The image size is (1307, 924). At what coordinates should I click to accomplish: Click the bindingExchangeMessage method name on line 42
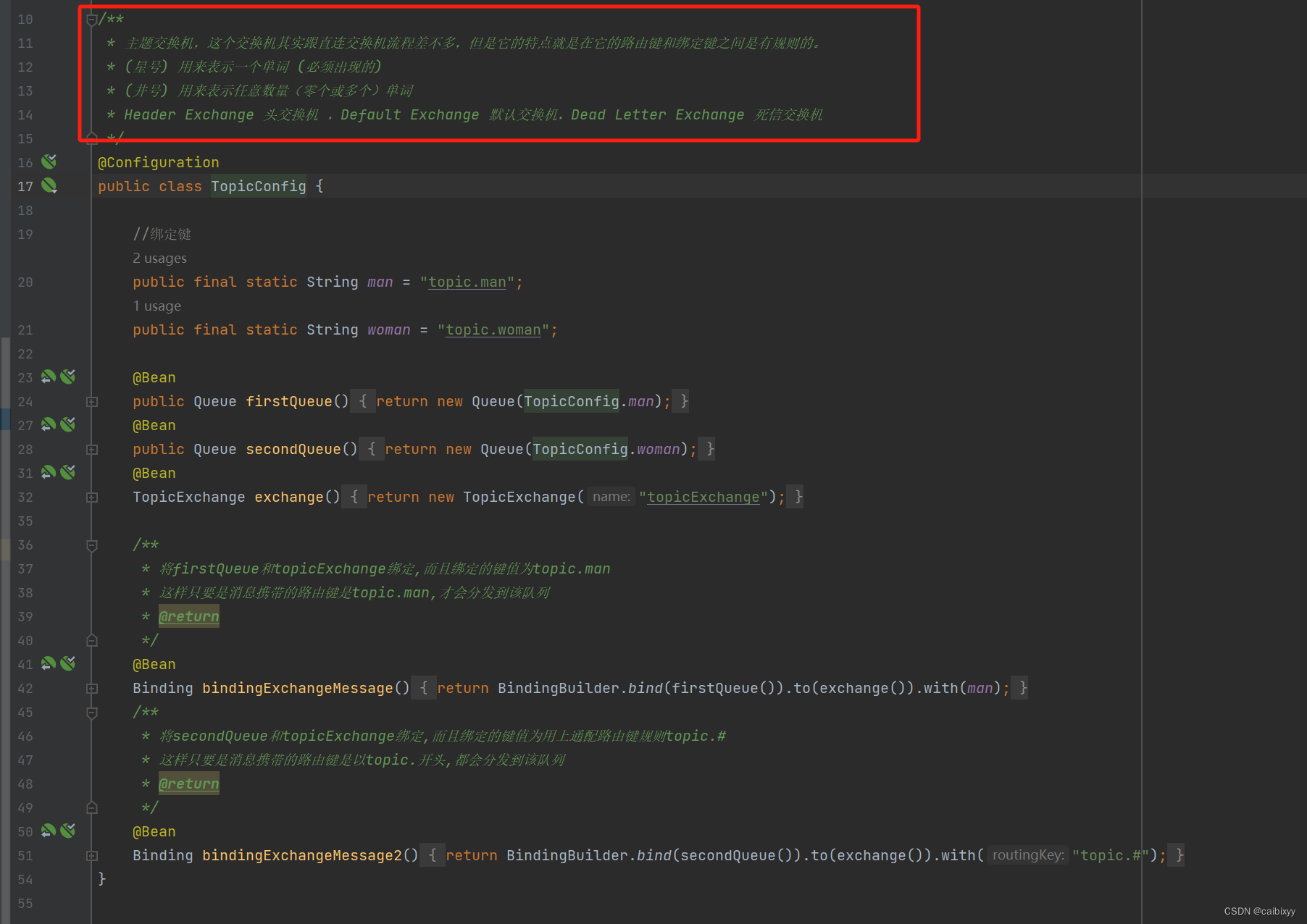298,688
